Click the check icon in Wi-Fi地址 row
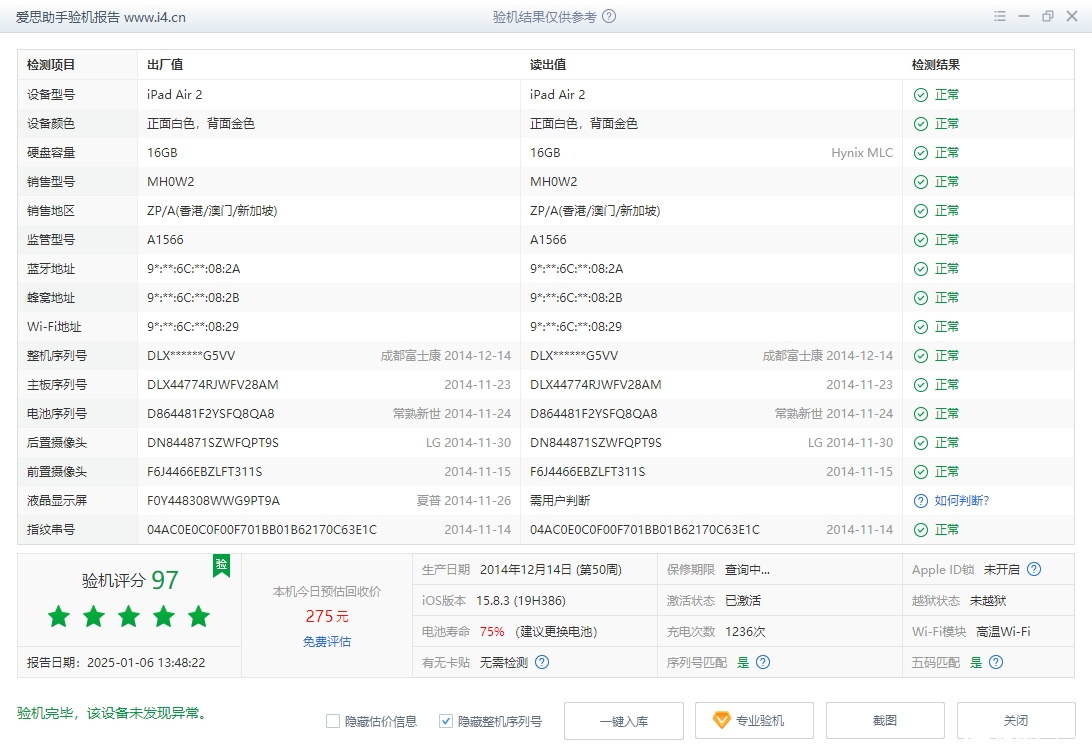Screen dimensions: 1092x756 click(921, 326)
